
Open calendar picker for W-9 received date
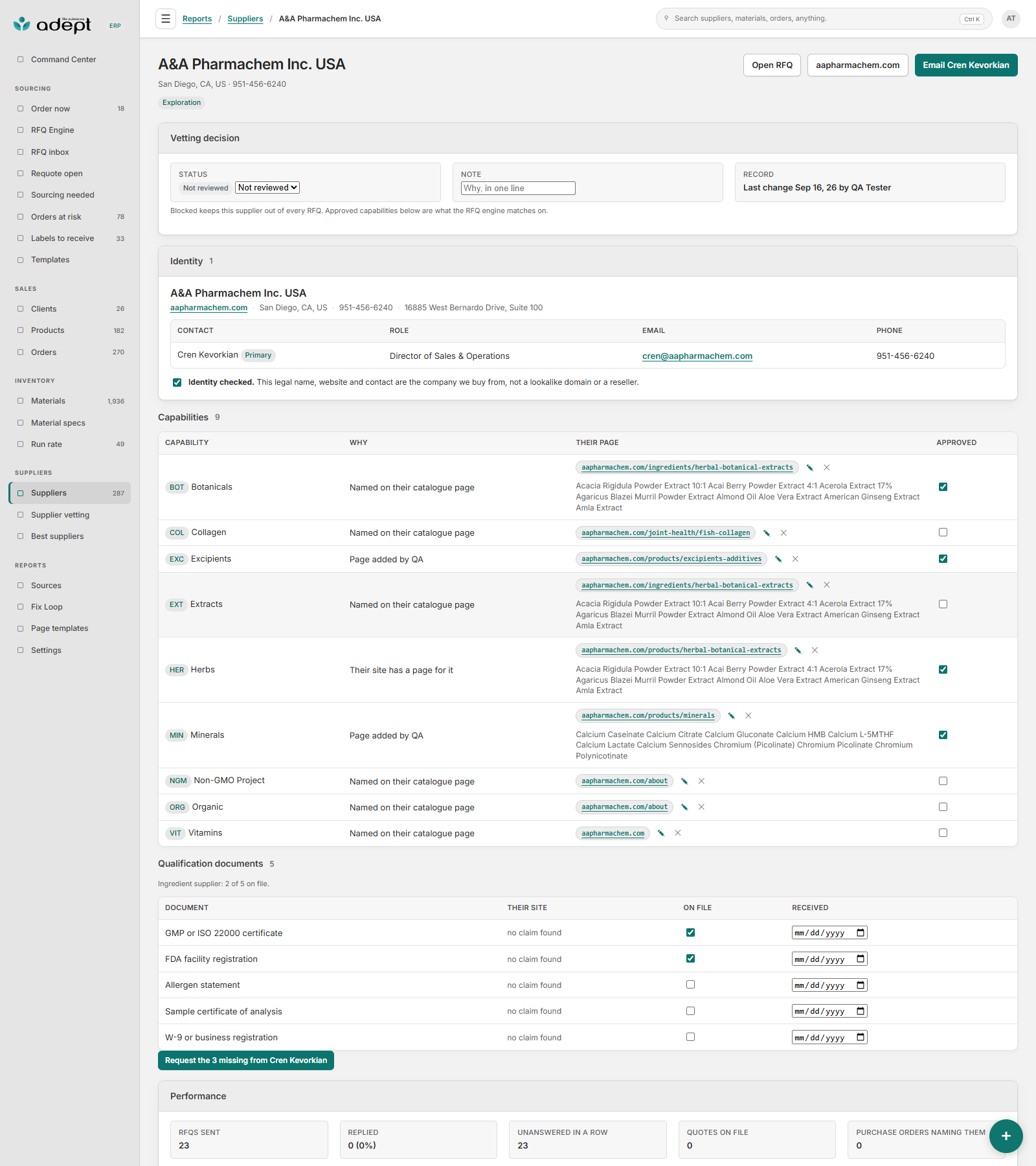point(861,1037)
